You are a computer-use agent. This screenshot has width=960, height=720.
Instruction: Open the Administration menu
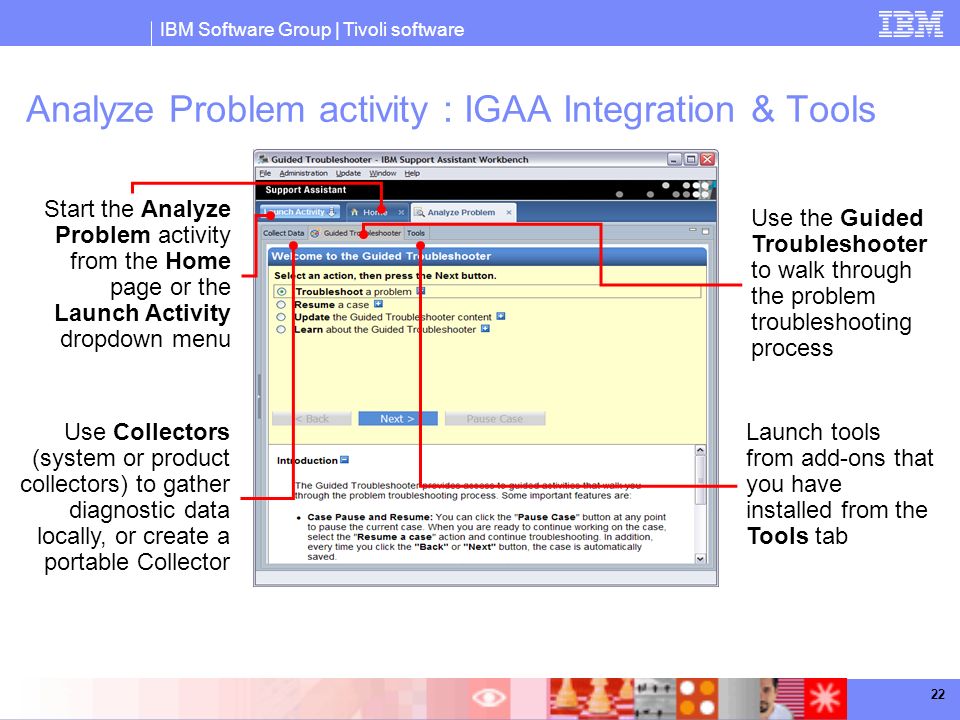[x=304, y=173]
